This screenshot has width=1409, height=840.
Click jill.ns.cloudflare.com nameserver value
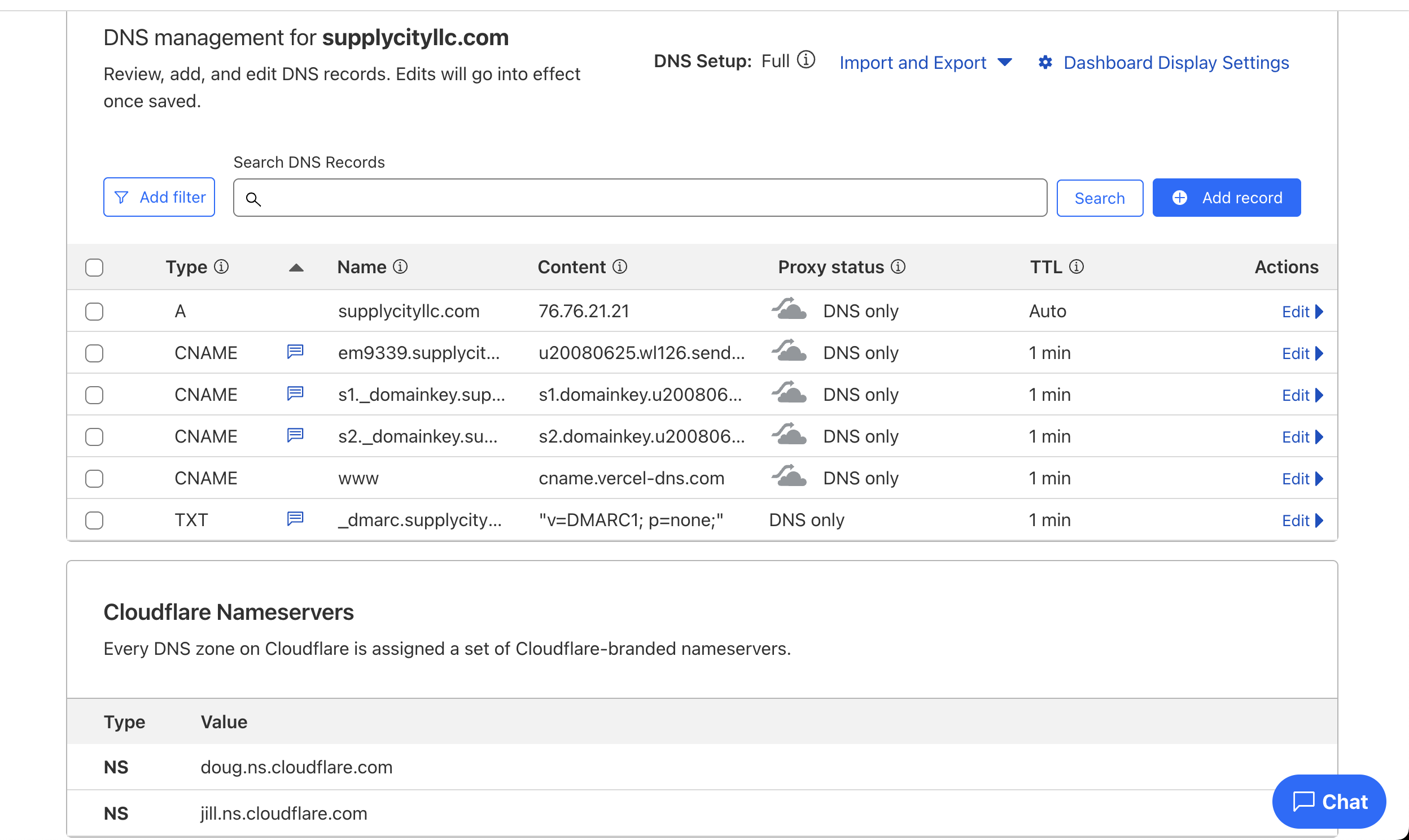pos(283,813)
